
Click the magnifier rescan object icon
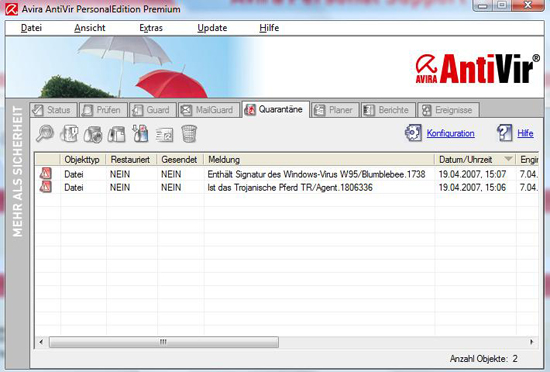[45, 134]
